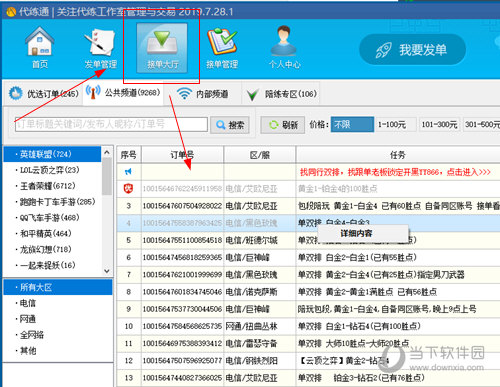Select 所有大区 region filter
Screen dimensions: 500x387
click(x=58, y=287)
